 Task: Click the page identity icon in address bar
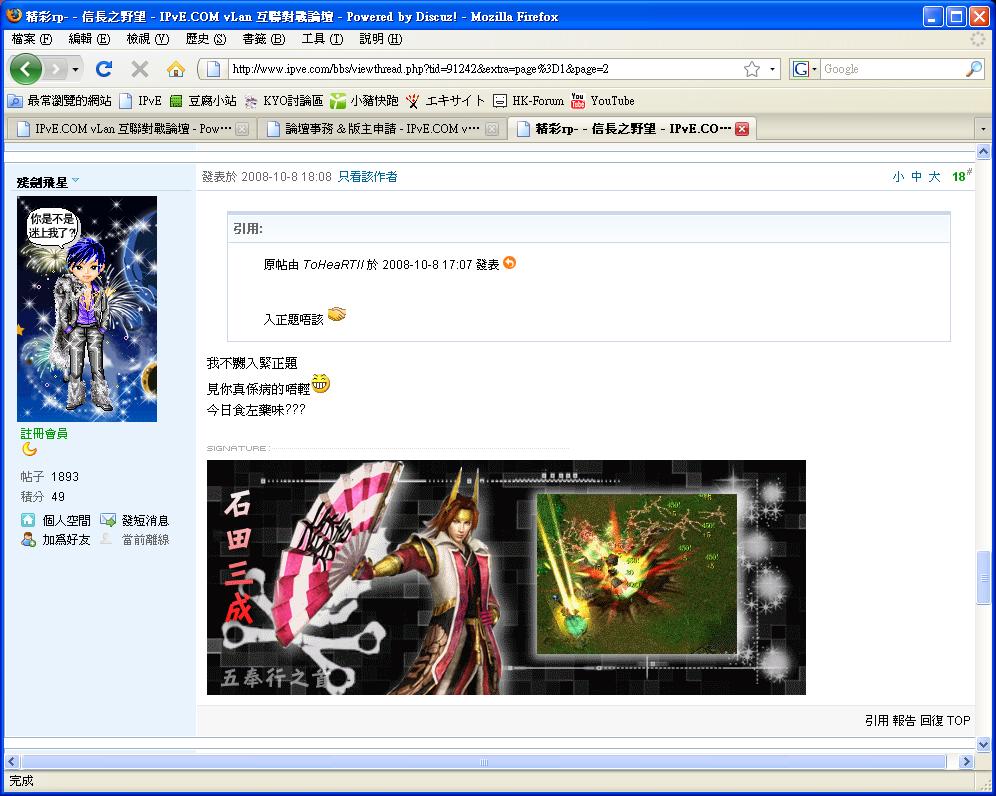pos(213,69)
